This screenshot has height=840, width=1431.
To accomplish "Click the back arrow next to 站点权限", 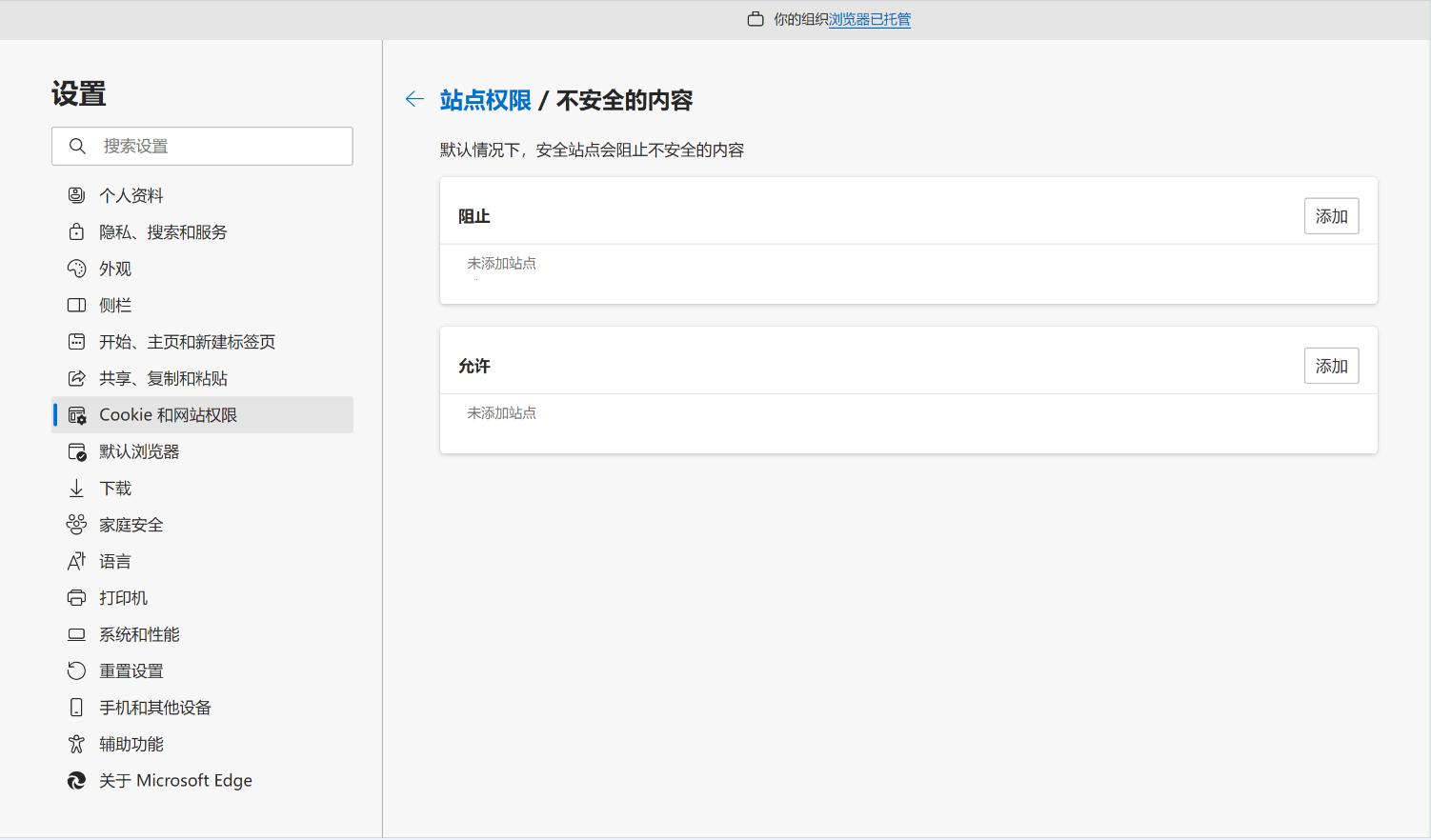I will [414, 99].
